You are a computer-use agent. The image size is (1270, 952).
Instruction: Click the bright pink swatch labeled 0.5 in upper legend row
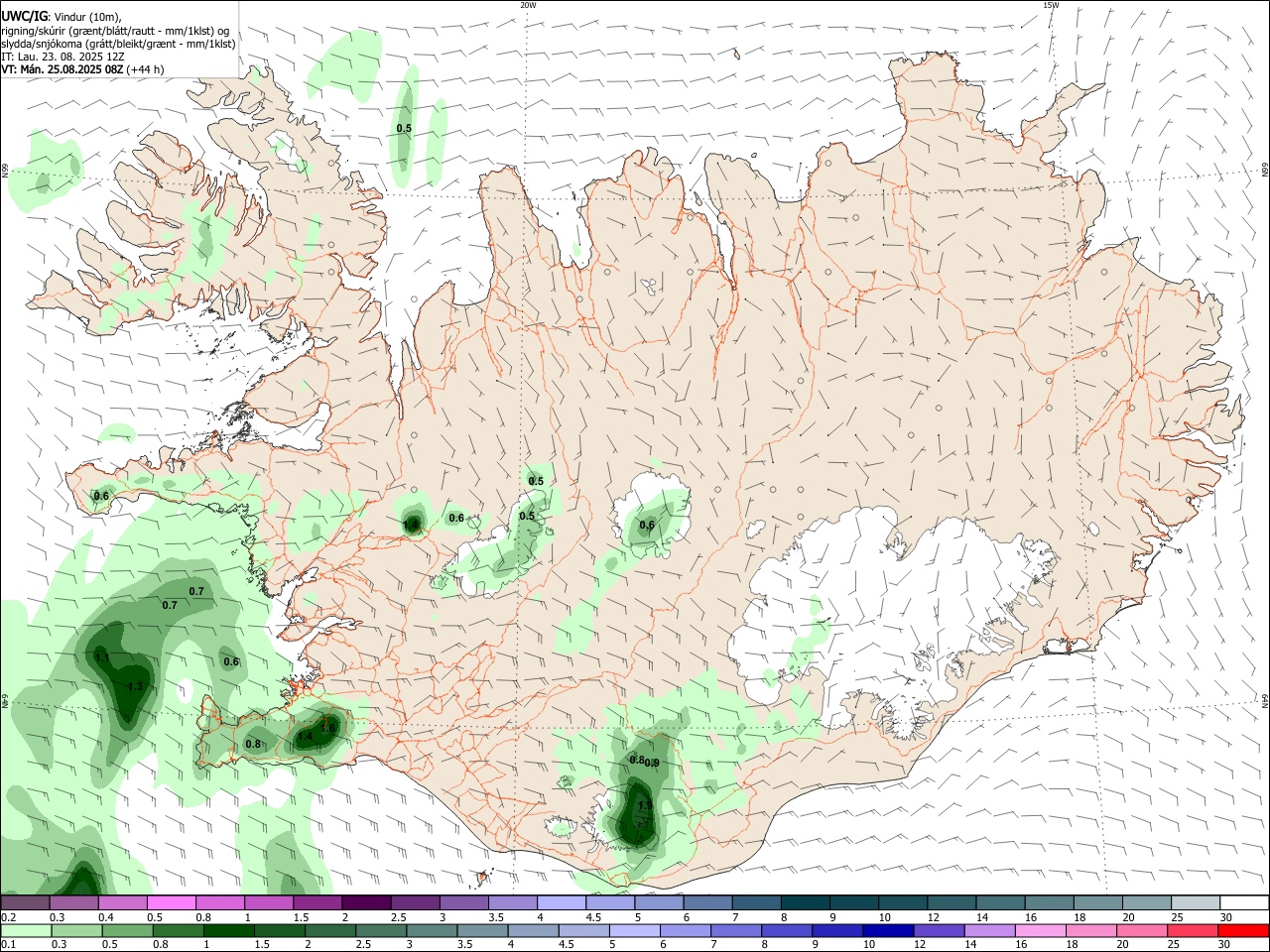[171, 902]
